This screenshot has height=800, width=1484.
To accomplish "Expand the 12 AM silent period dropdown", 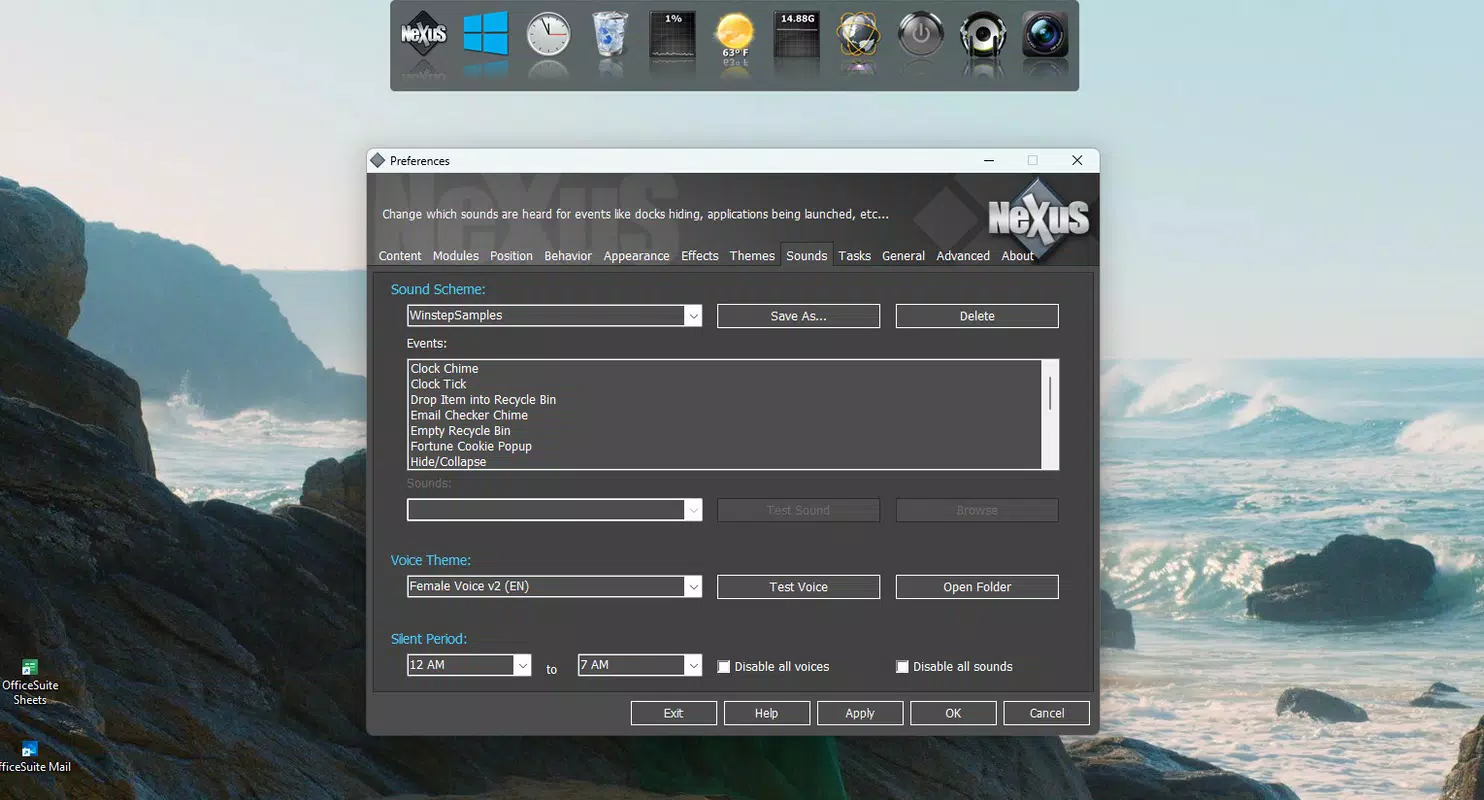I will [522, 665].
